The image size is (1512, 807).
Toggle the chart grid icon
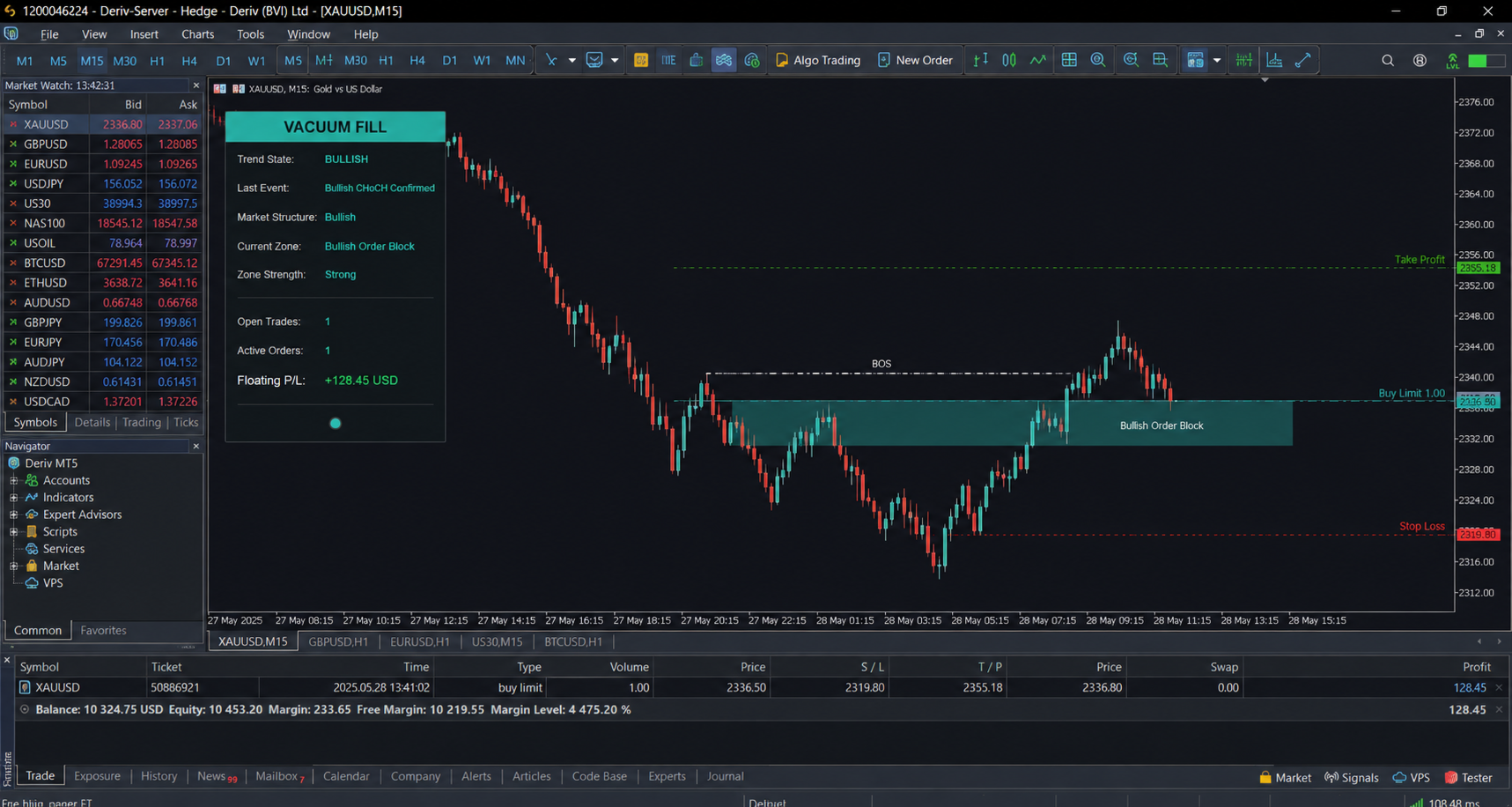(1069, 60)
